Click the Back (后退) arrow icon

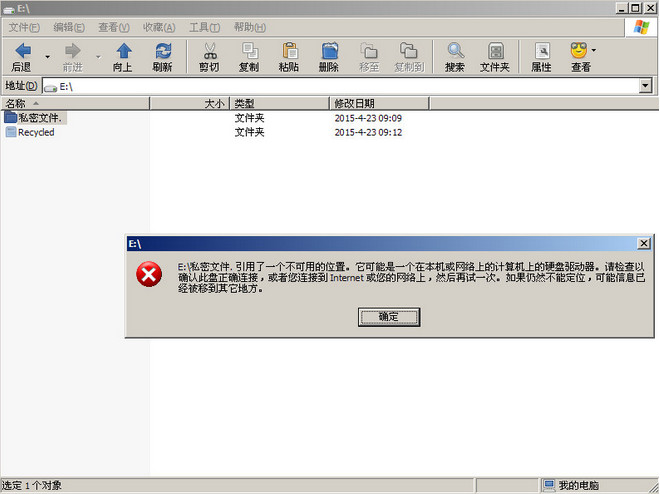point(23,51)
